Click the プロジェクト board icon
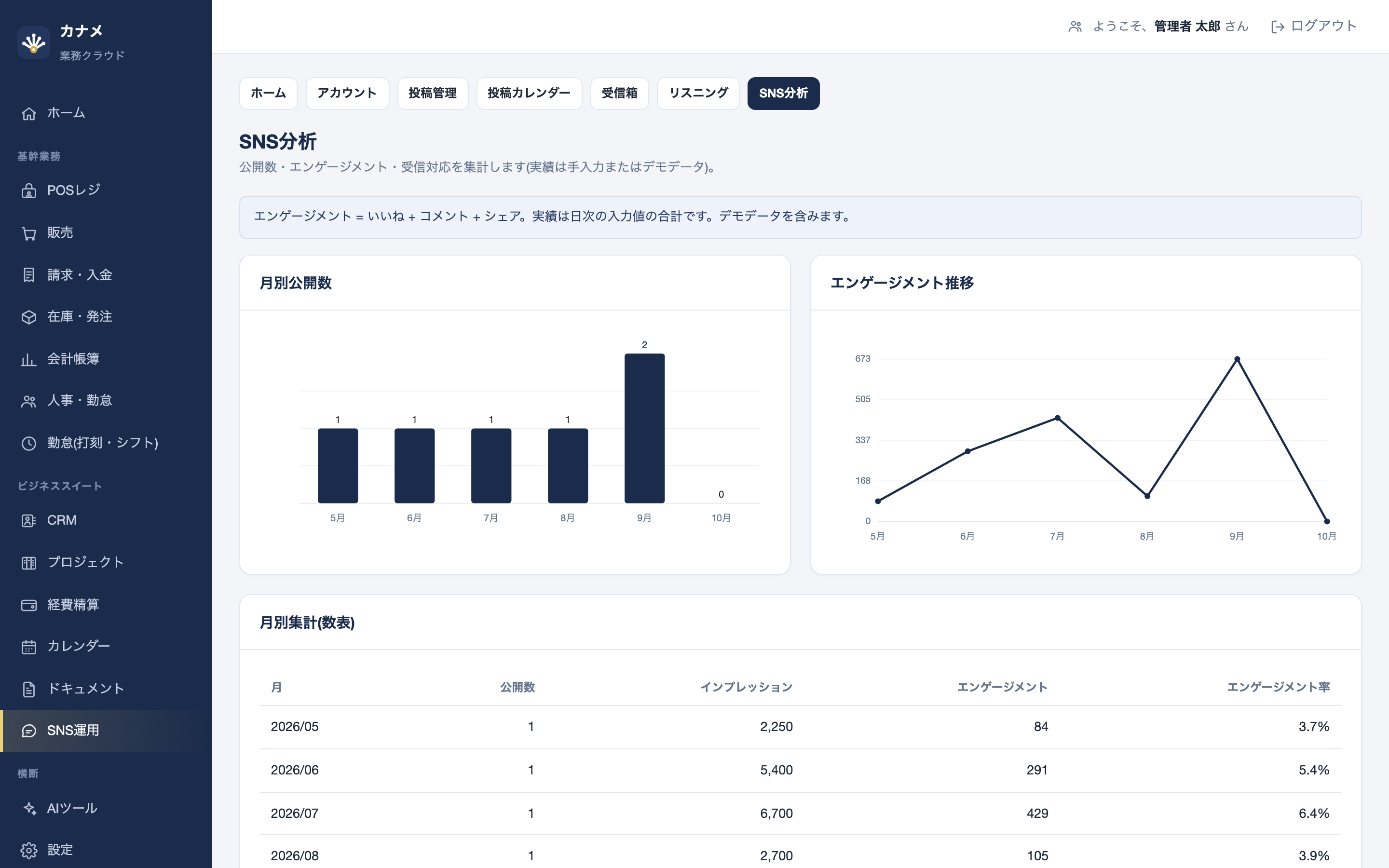This screenshot has width=1389, height=868. coord(29,563)
